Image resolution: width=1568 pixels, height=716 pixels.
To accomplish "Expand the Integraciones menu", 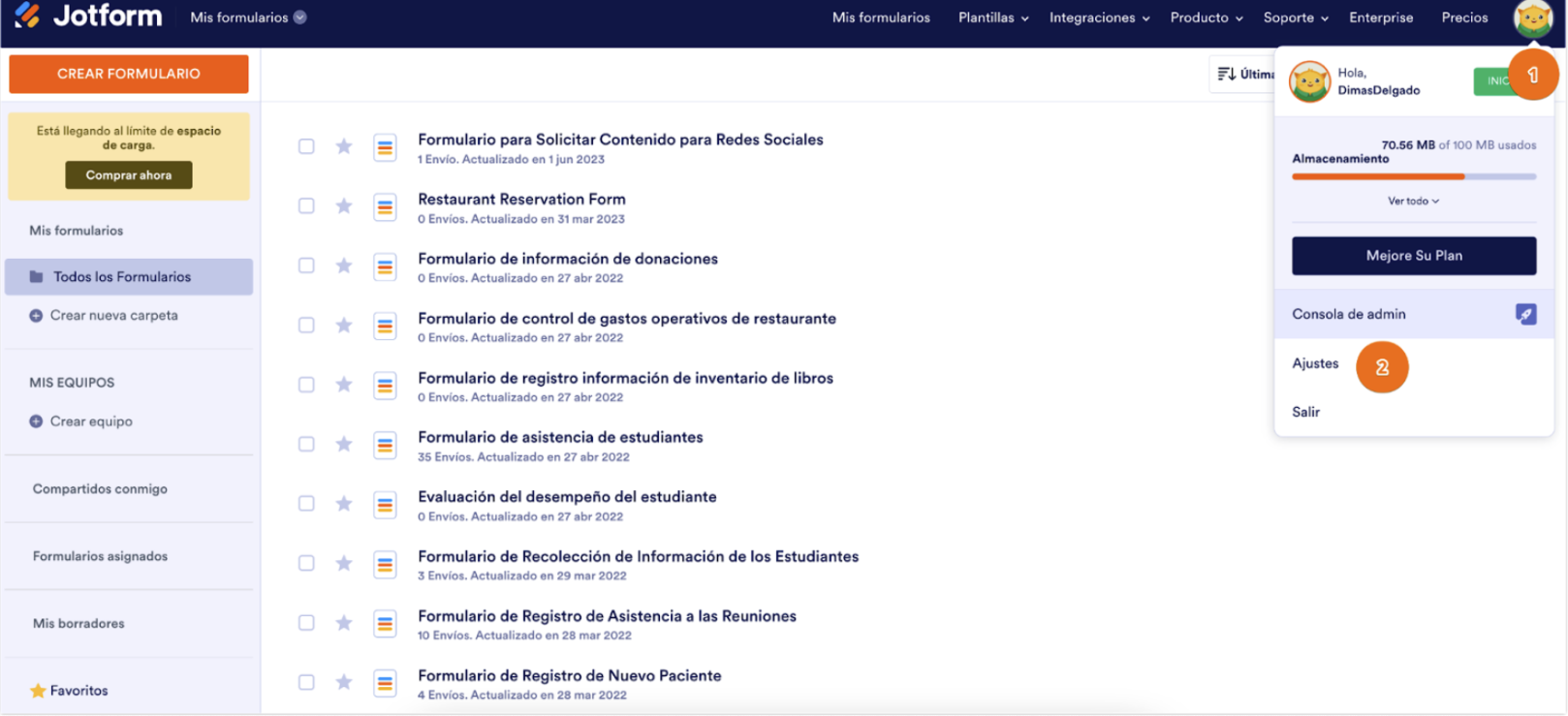I will (1099, 17).
